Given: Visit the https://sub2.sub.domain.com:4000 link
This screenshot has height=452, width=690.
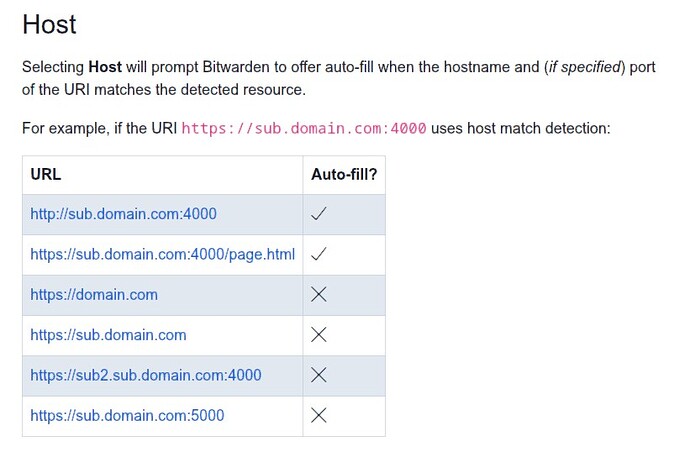Looking at the screenshot, I should point(145,375).
